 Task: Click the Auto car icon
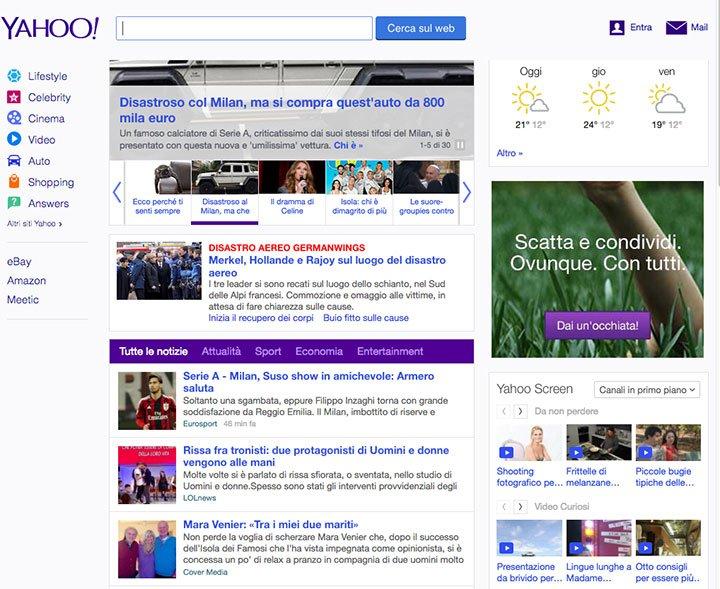click(x=14, y=161)
